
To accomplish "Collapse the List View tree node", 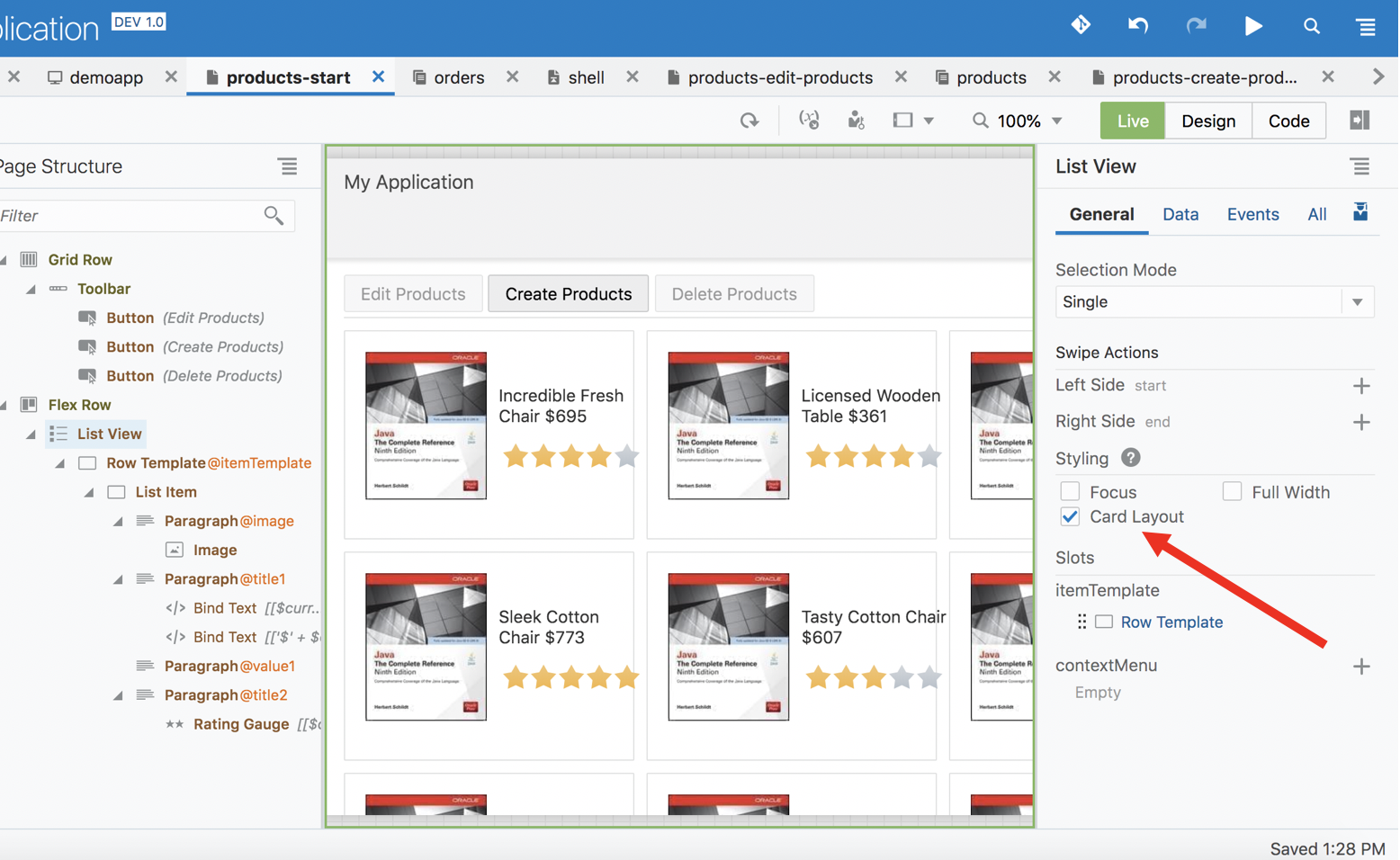I will pos(31,434).
